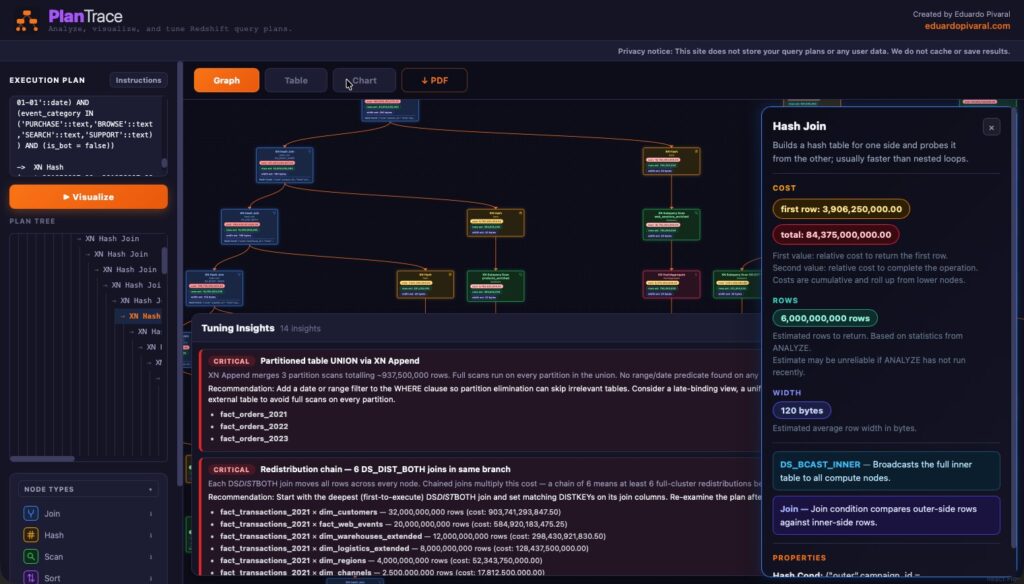The width and height of the screenshot is (1024, 584).
Task: Click the PlanTrace logo icon
Action: coord(27,20)
